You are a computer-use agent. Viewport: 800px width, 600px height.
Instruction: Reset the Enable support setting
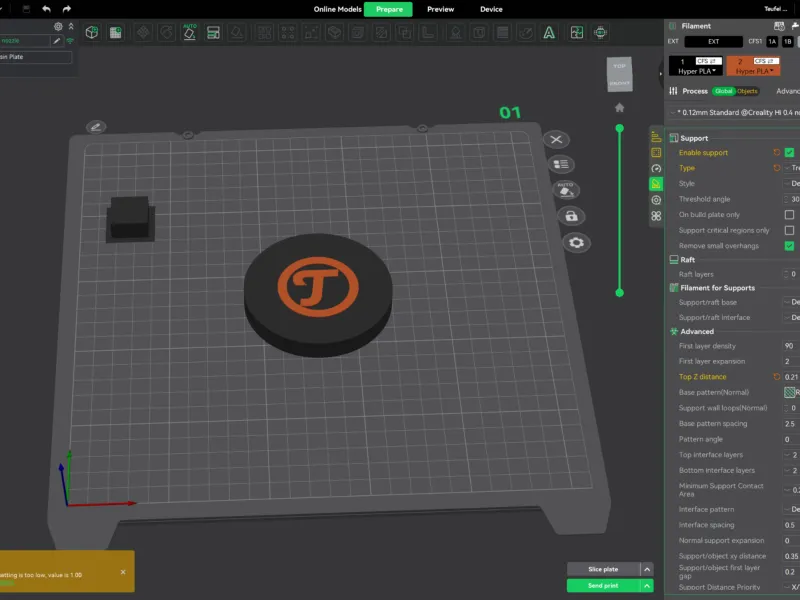[777, 153]
